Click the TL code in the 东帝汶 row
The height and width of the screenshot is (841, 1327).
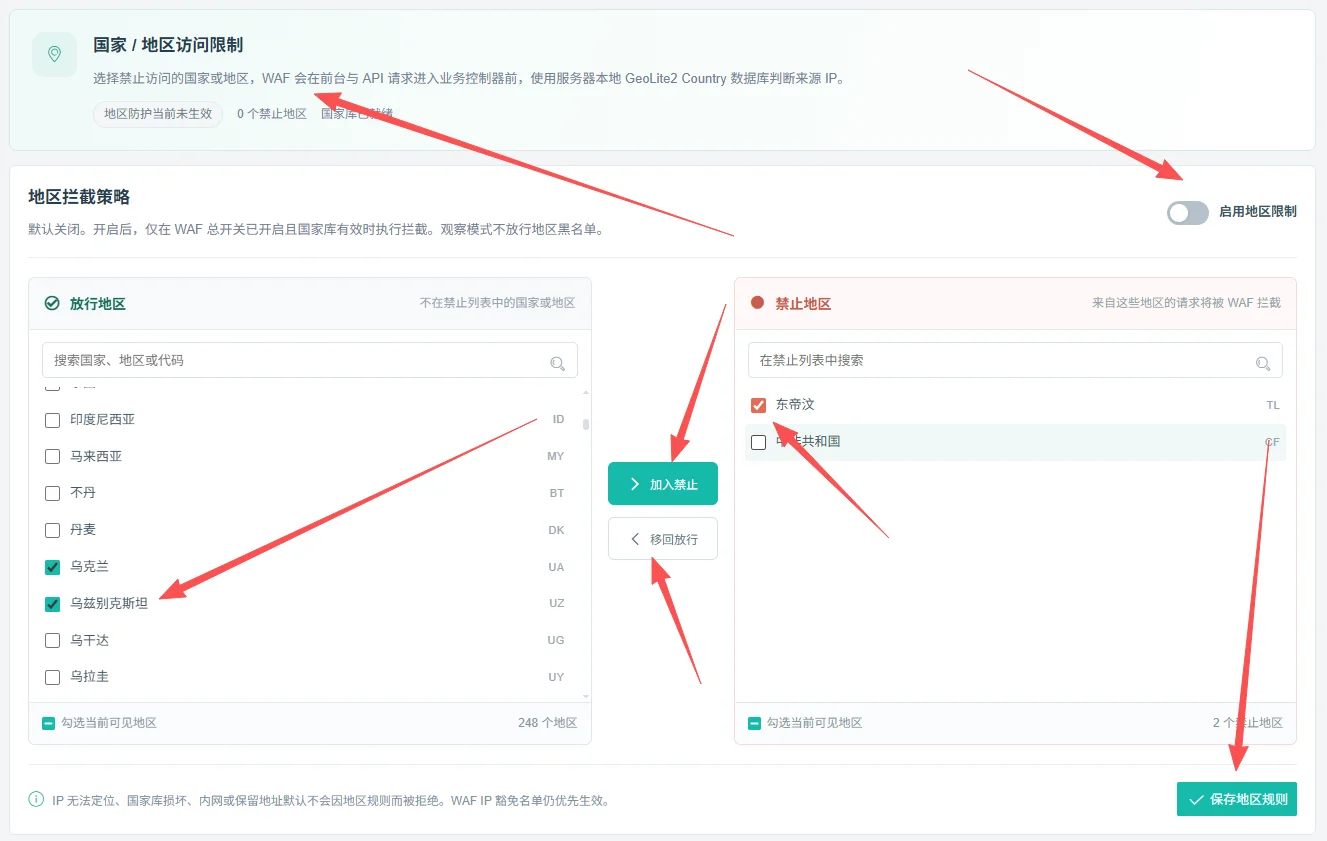pos(1273,406)
